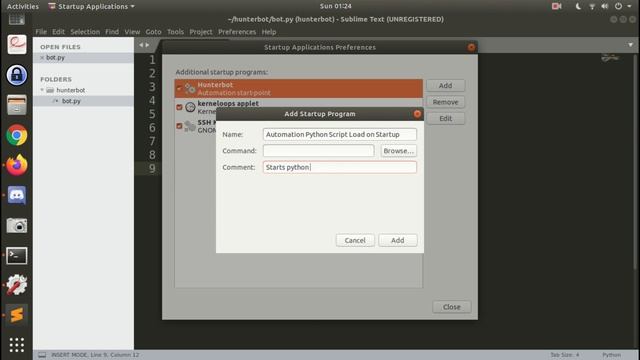Close the Add Startup Program dialog
The width and height of the screenshot is (640, 360).
click(x=417, y=114)
